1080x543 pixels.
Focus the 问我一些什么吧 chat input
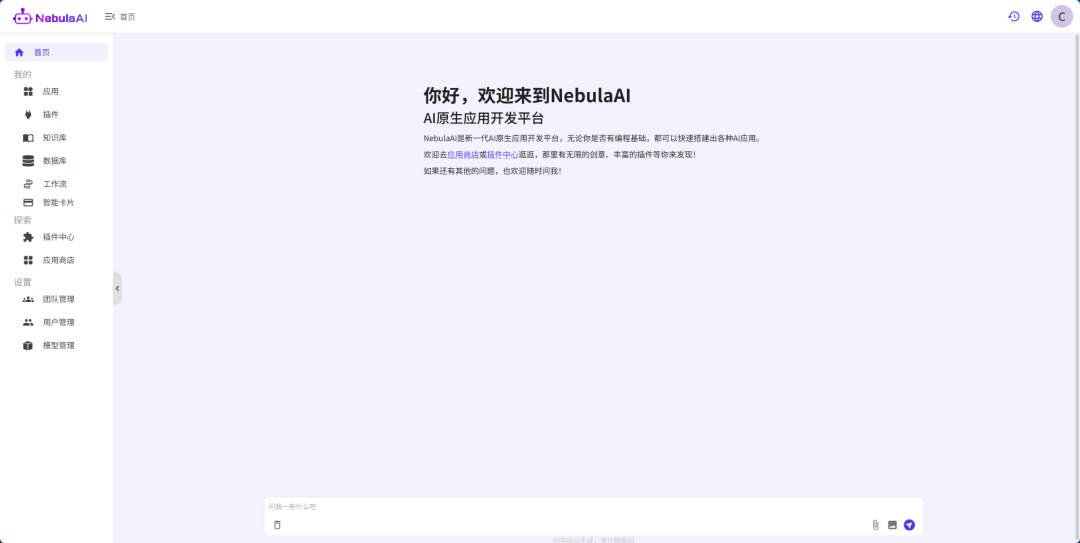(x=593, y=507)
